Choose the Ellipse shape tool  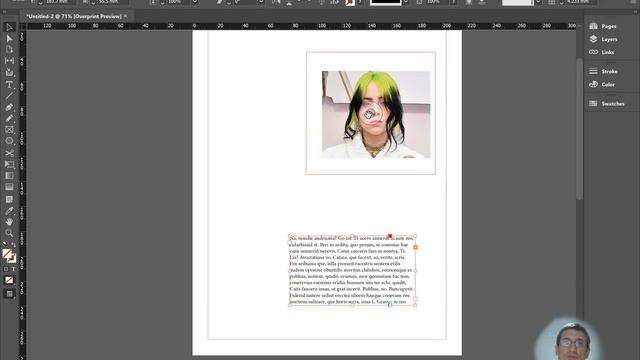[9, 141]
